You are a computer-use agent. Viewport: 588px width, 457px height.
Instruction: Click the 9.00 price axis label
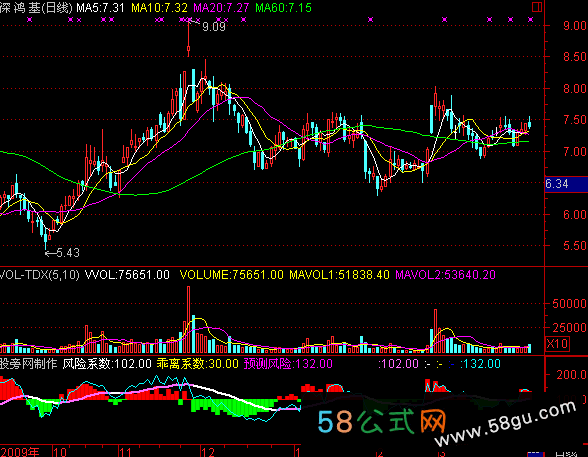(x=574, y=25)
